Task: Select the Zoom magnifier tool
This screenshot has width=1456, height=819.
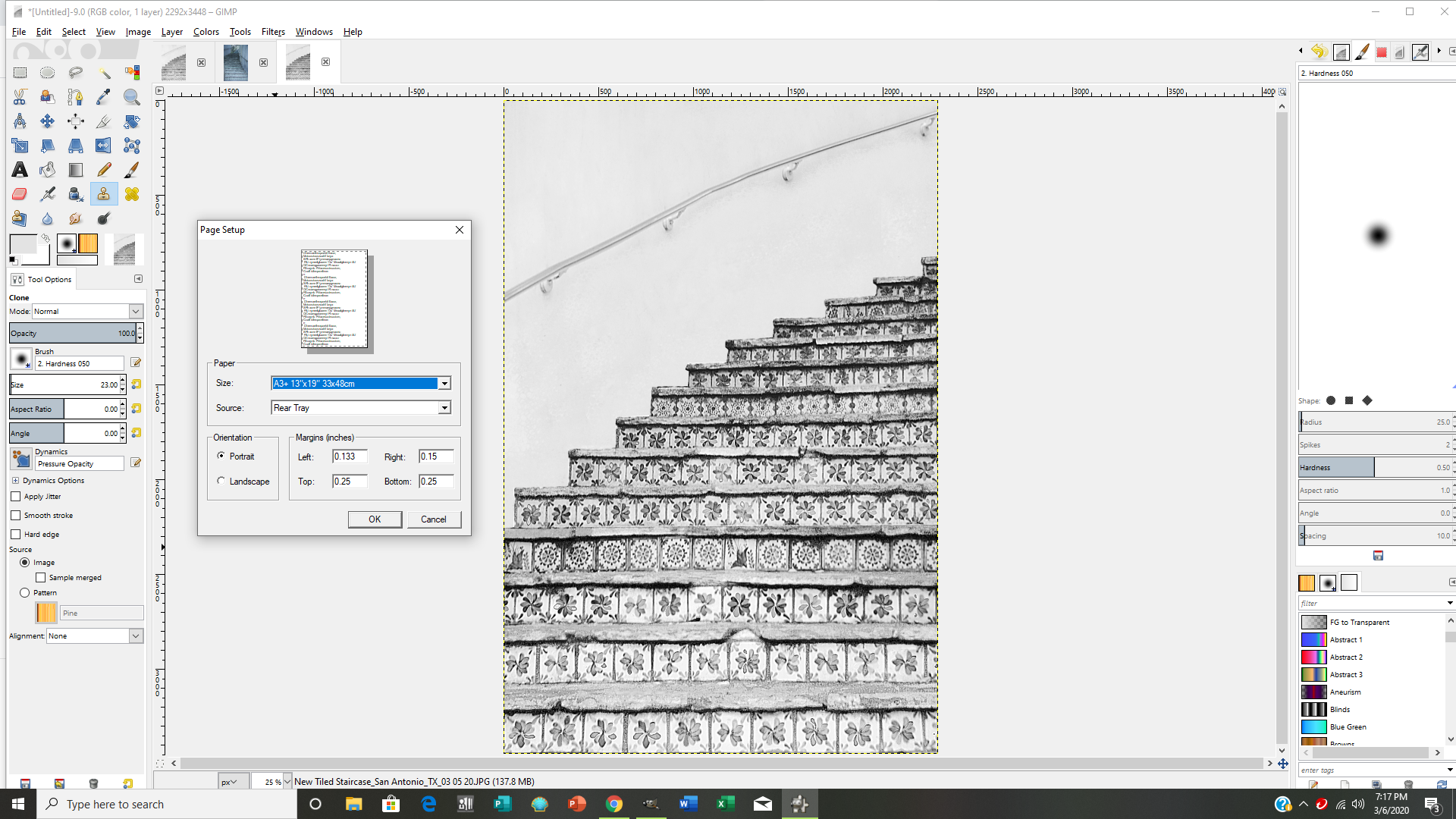Action: [x=132, y=97]
